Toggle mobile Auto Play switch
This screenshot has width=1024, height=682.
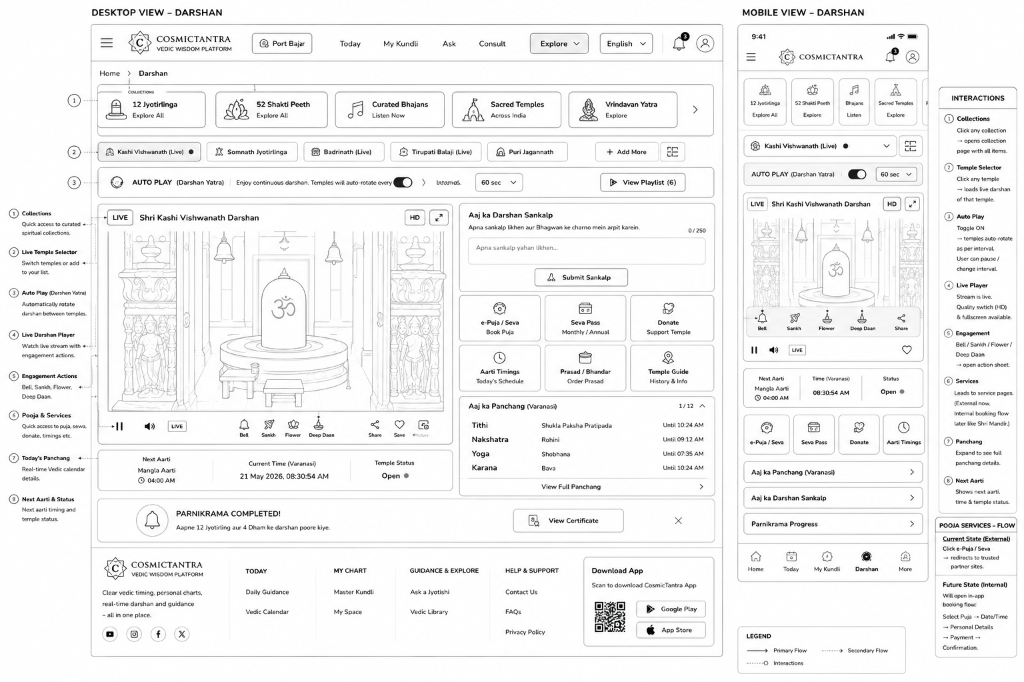click(857, 174)
